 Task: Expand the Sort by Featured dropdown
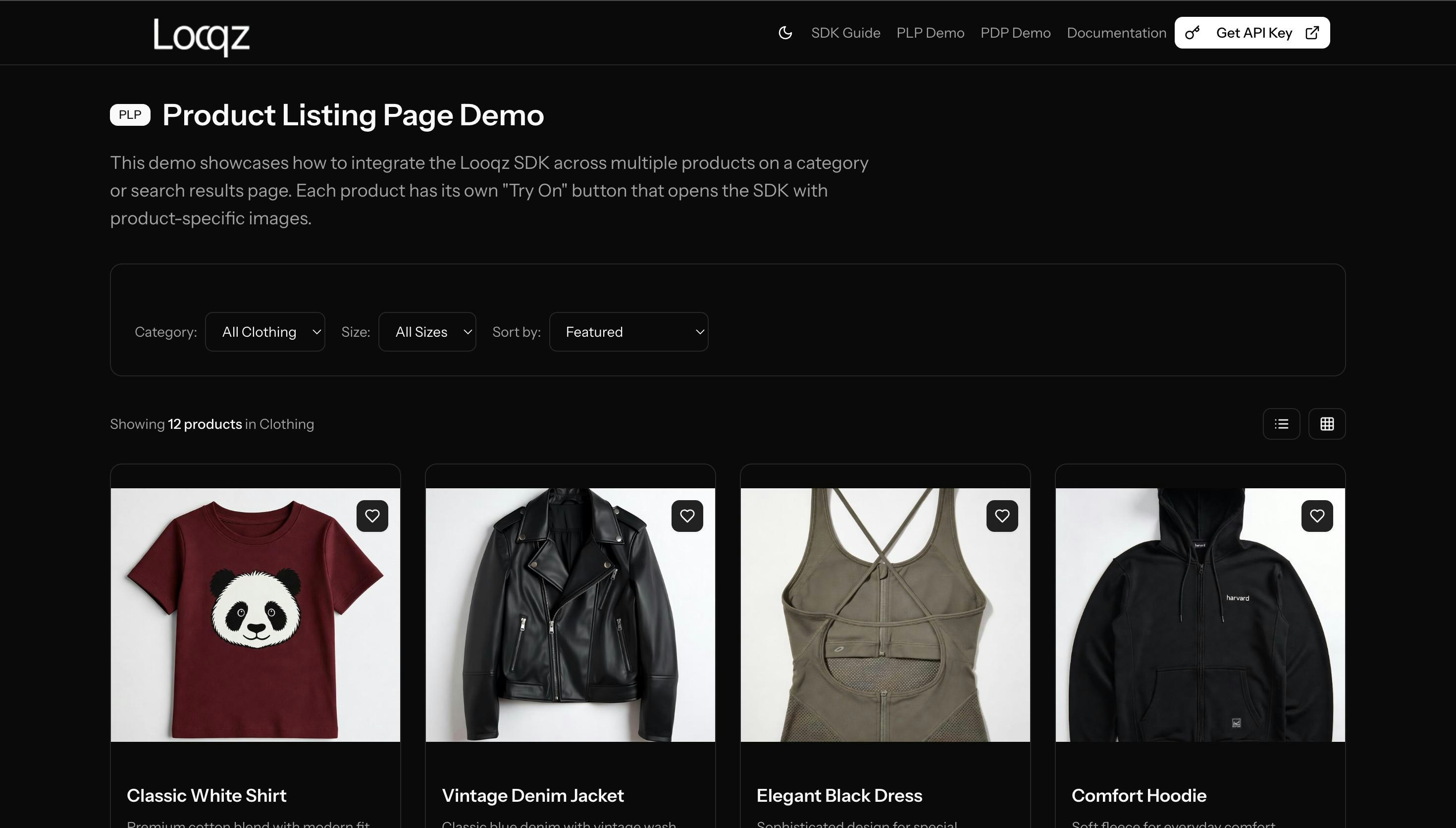click(628, 331)
